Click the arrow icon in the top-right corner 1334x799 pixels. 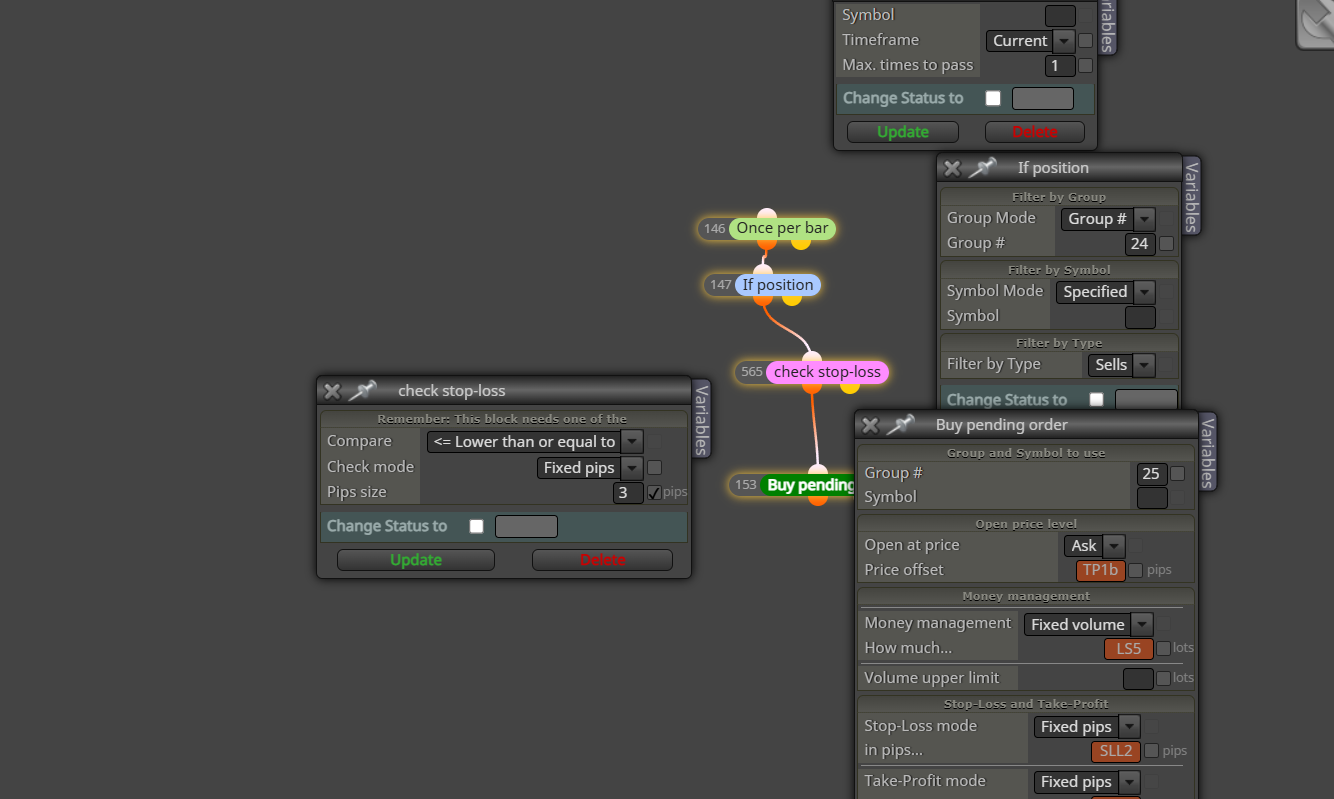tap(1316, 22)
